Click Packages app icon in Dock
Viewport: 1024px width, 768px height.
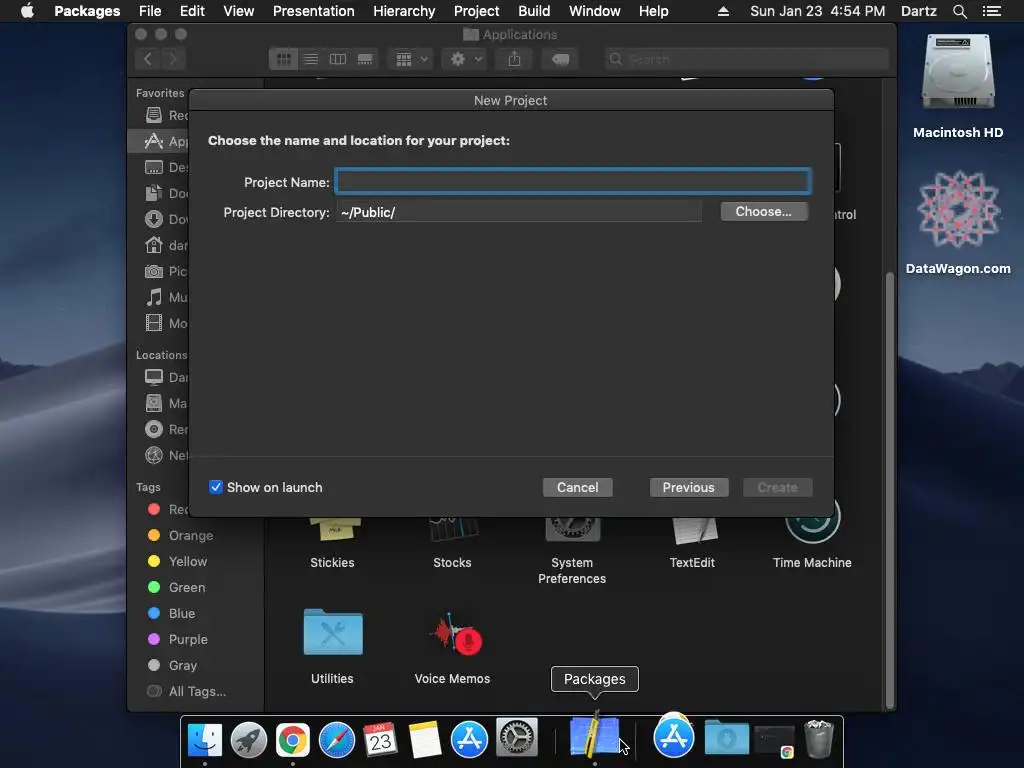click(594, 734)
